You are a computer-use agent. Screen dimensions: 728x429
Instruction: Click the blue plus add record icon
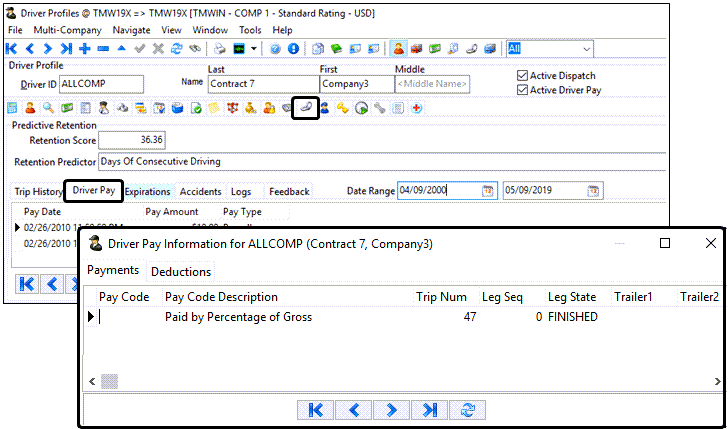point(85,48)
